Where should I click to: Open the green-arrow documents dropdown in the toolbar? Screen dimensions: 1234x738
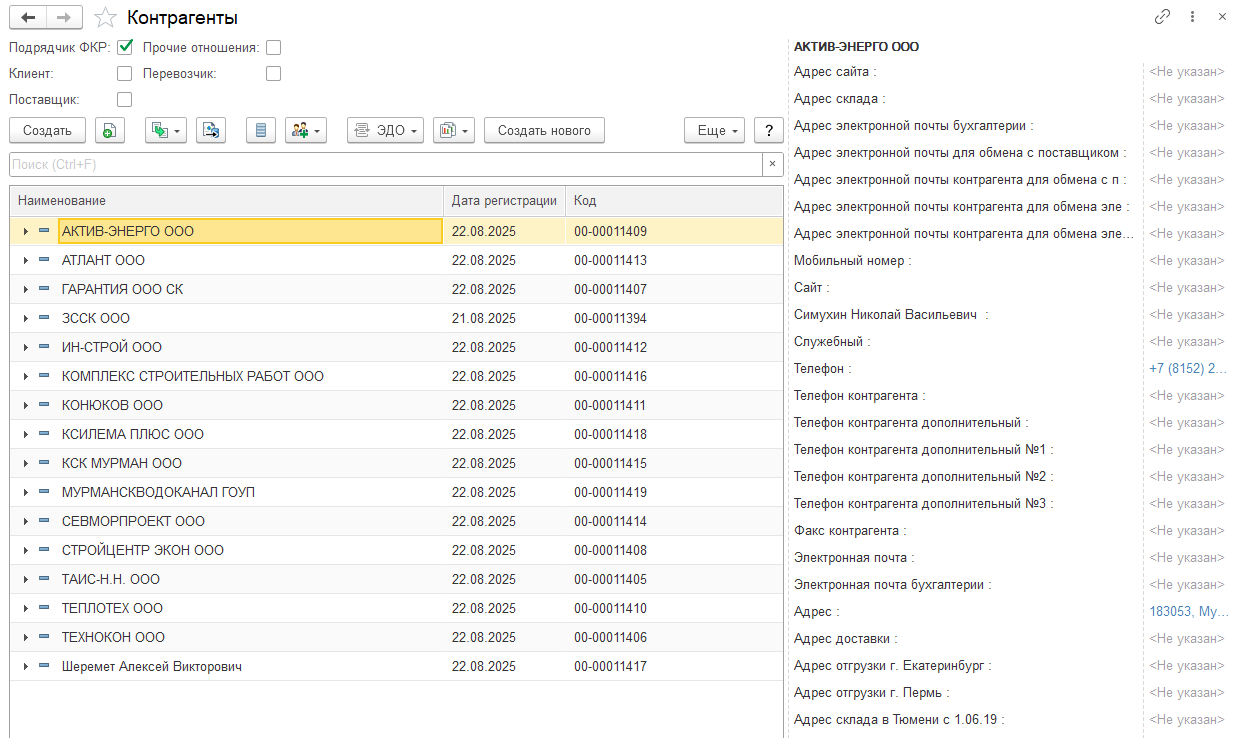tap(166, 130)
